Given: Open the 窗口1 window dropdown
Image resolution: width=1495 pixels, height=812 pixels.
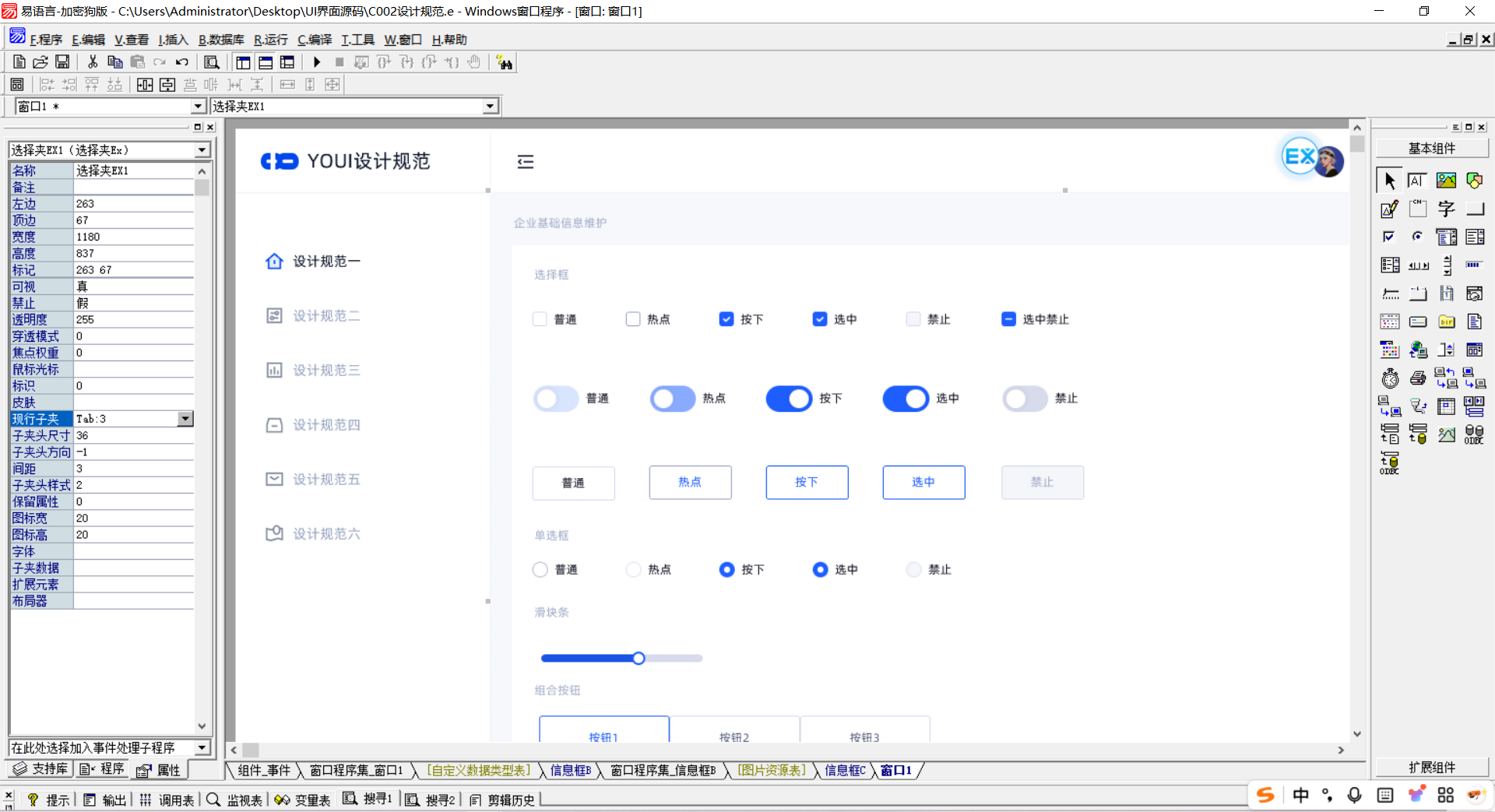Looking at the screenshot, I should [x=198, y=107].
